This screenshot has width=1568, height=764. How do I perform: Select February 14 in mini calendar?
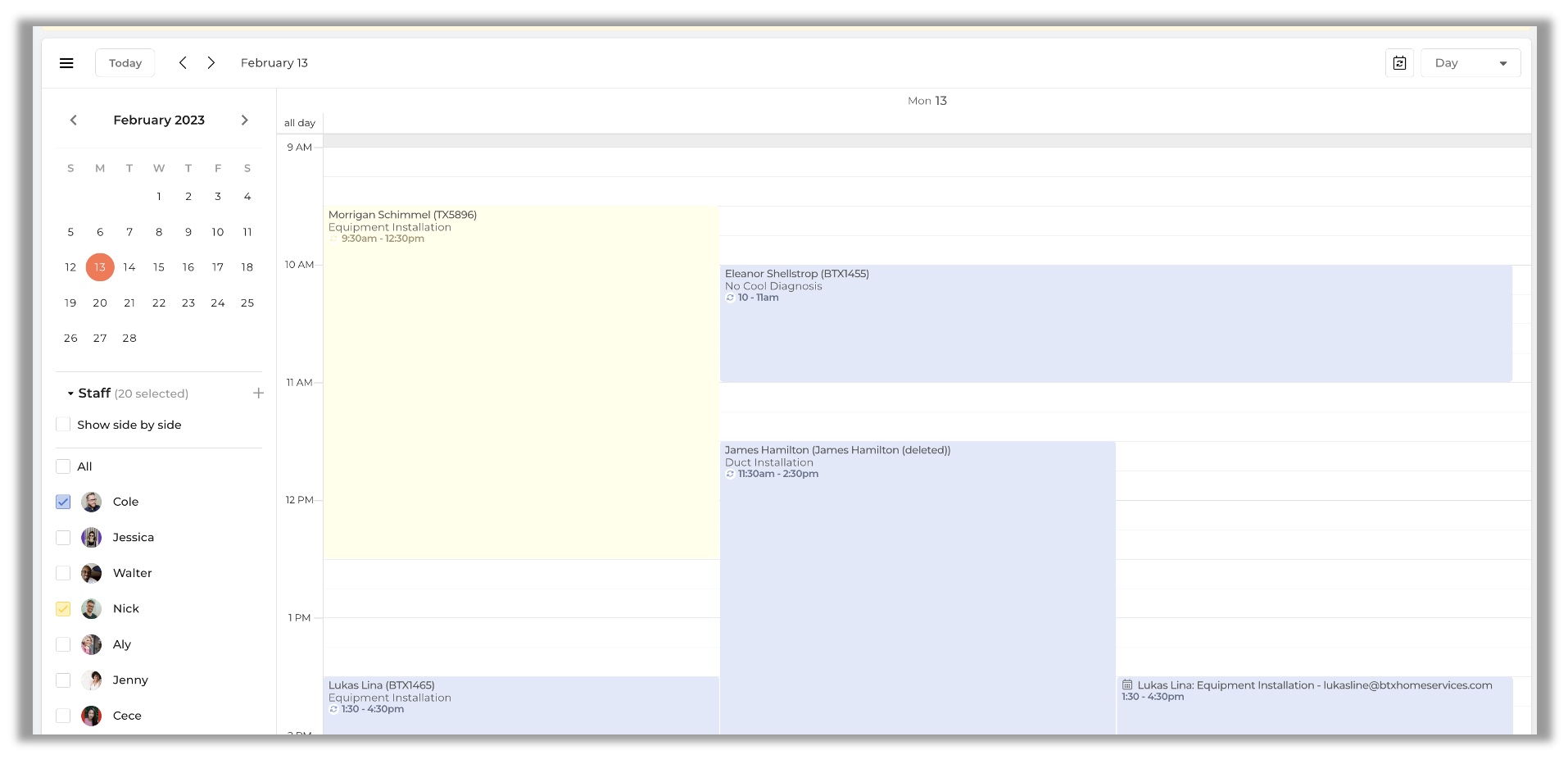click(x=129, y=267)
